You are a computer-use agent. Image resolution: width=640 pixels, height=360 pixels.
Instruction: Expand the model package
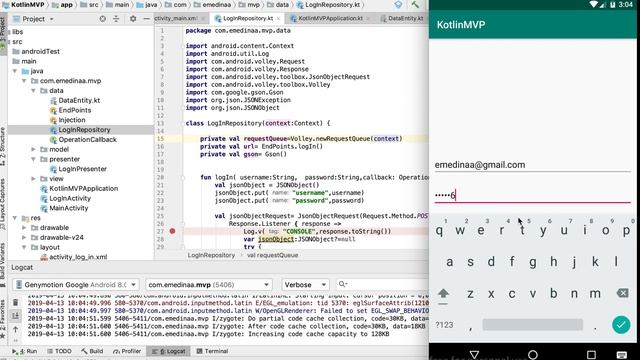click(33, 149)
